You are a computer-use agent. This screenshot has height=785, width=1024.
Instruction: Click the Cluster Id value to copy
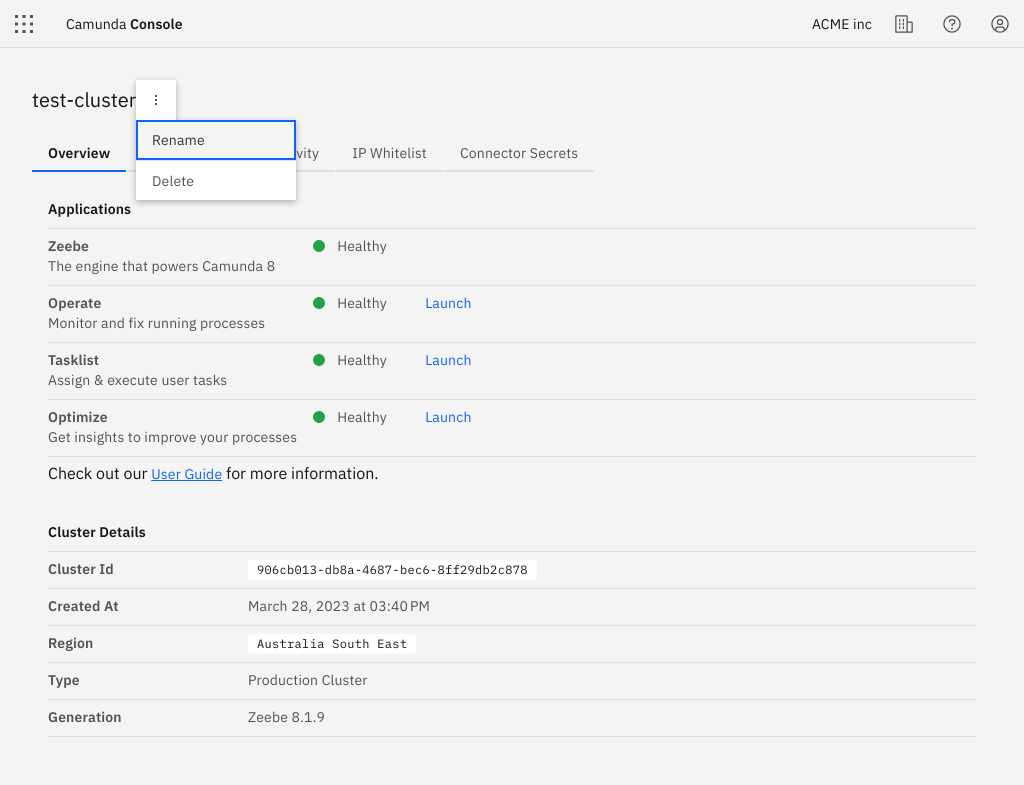point(392,570)
